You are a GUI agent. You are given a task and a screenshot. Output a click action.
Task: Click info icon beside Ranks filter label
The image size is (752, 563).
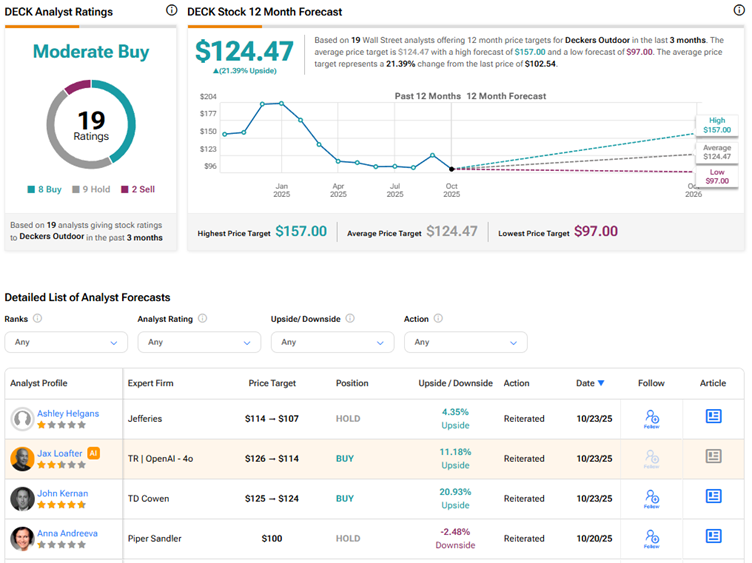37,319
